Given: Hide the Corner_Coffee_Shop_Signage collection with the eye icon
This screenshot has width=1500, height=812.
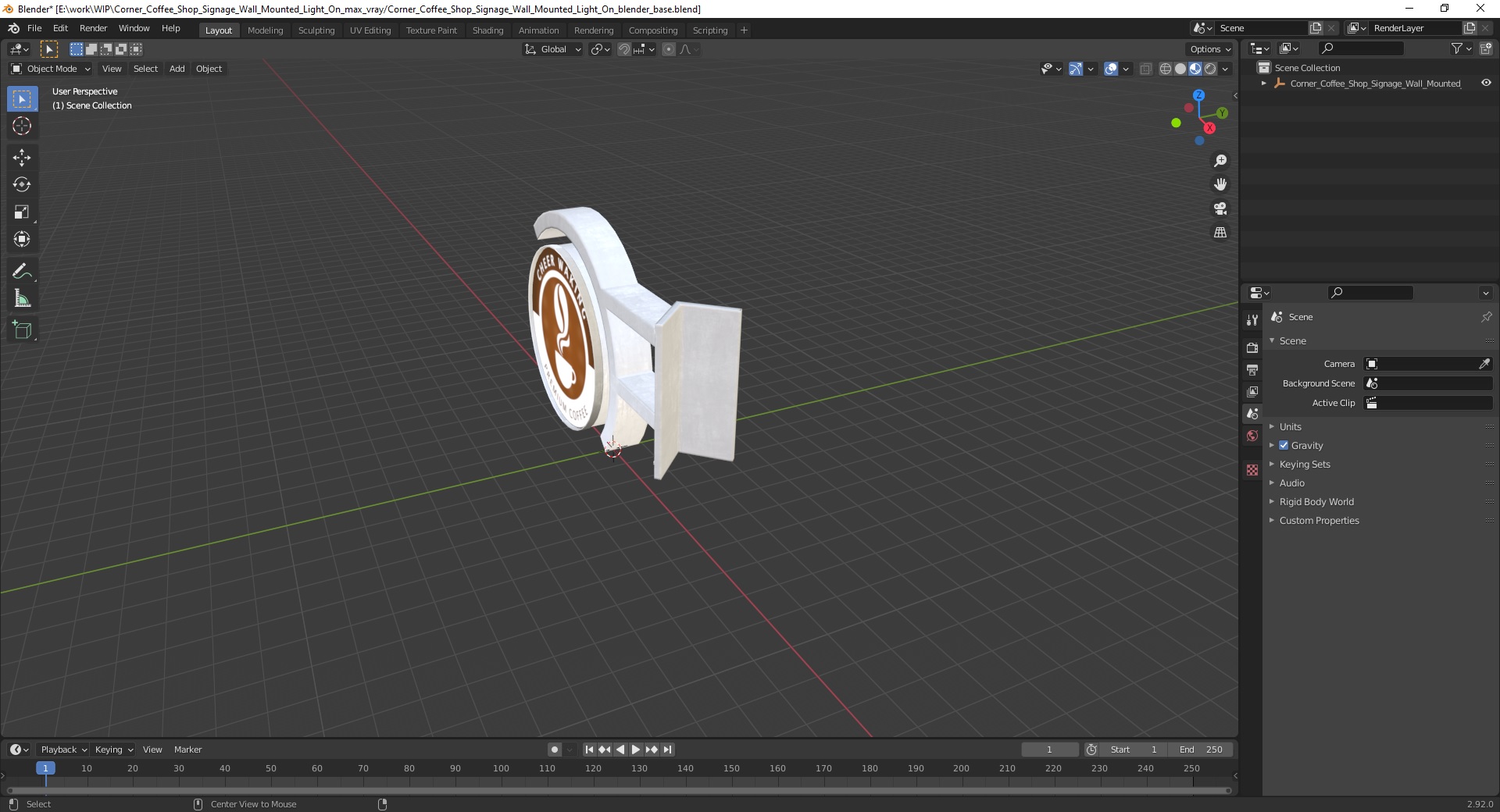Looking at the screenshot, I should point(1486,83).
